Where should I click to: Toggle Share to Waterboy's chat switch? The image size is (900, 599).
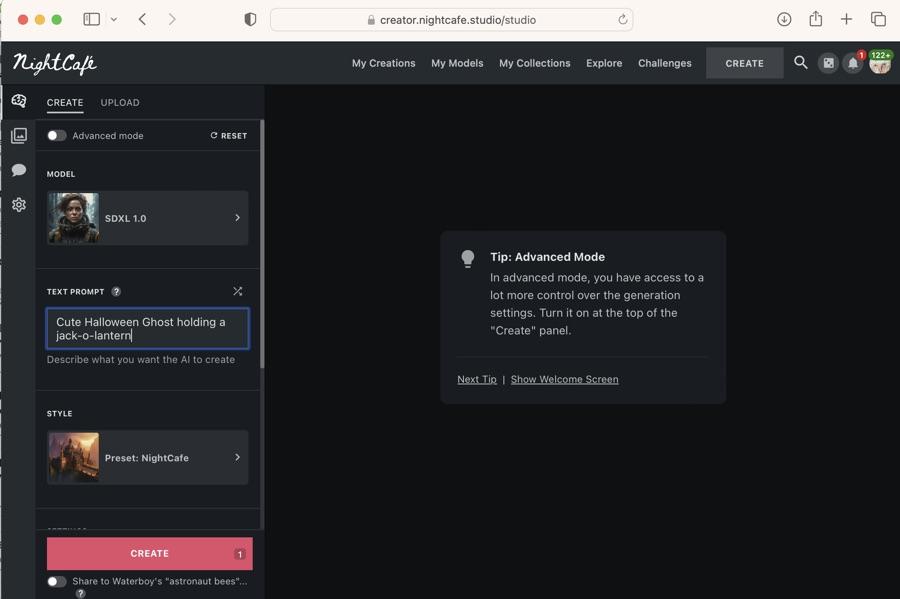pyautogui.click(x=57, y=581)
